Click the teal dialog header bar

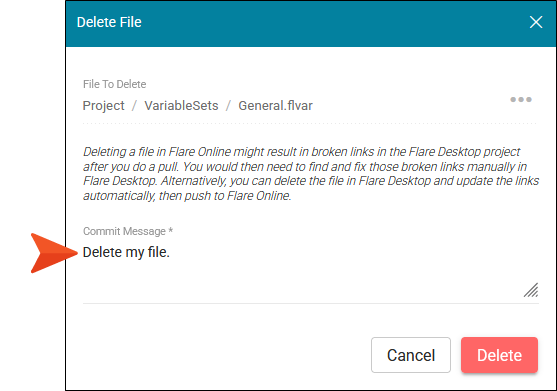[x=311, y=23]
